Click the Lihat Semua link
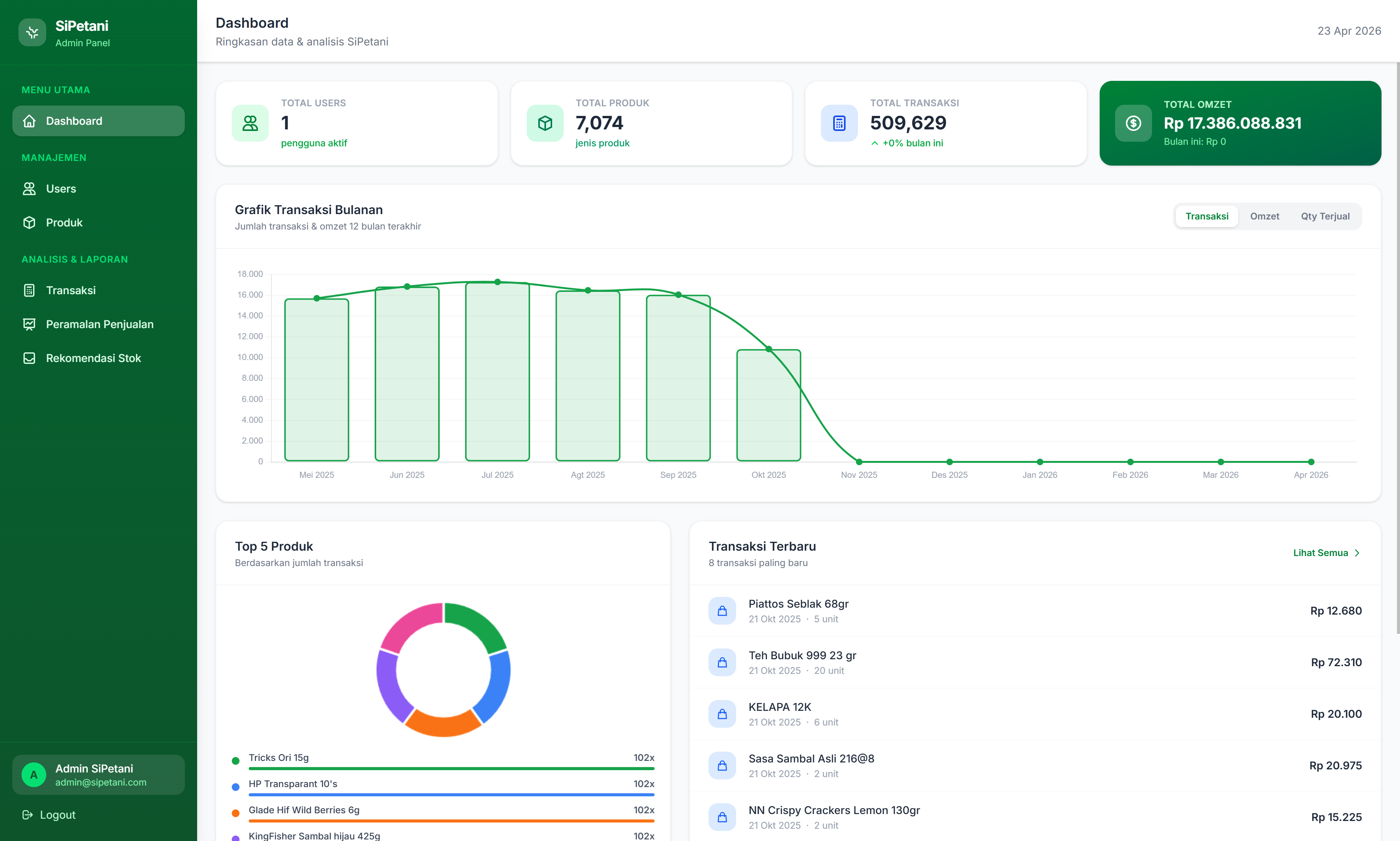Screen dimensions: 1400x841 click(1320, 553)
